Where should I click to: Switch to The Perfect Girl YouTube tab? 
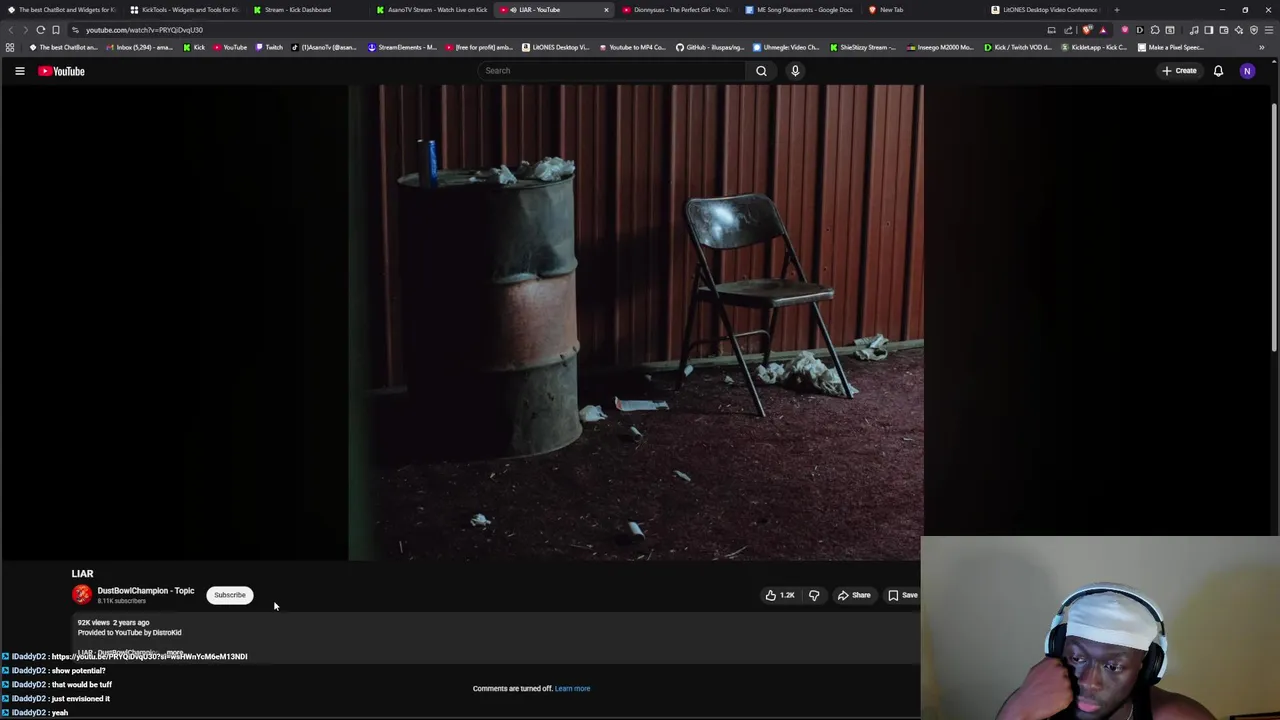coord(677,10)
